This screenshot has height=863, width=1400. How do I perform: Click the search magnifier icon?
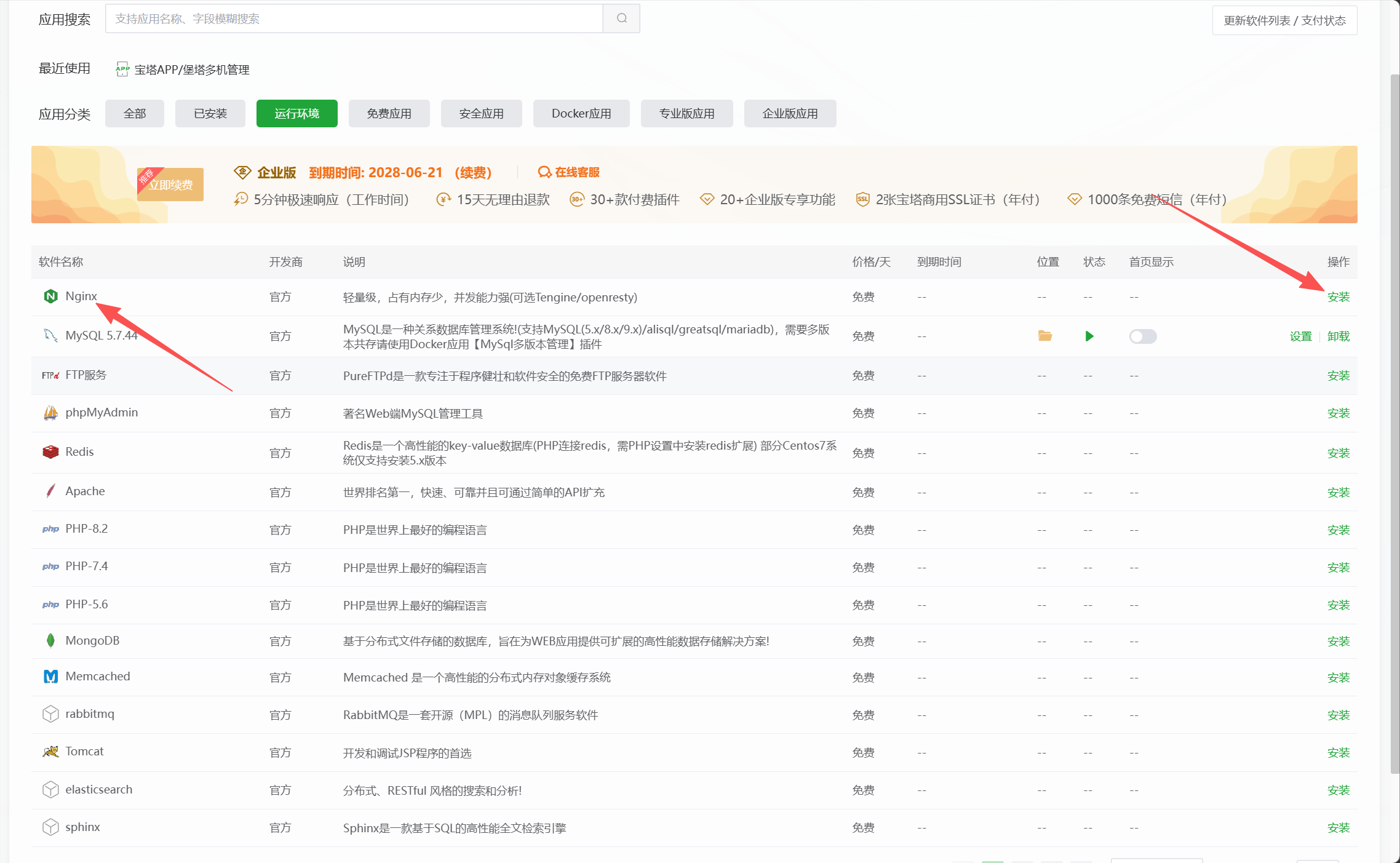(x=621, y=18)
